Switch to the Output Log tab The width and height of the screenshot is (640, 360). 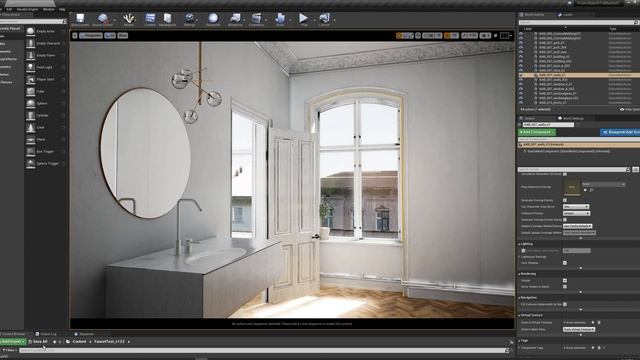coord(46,334)
